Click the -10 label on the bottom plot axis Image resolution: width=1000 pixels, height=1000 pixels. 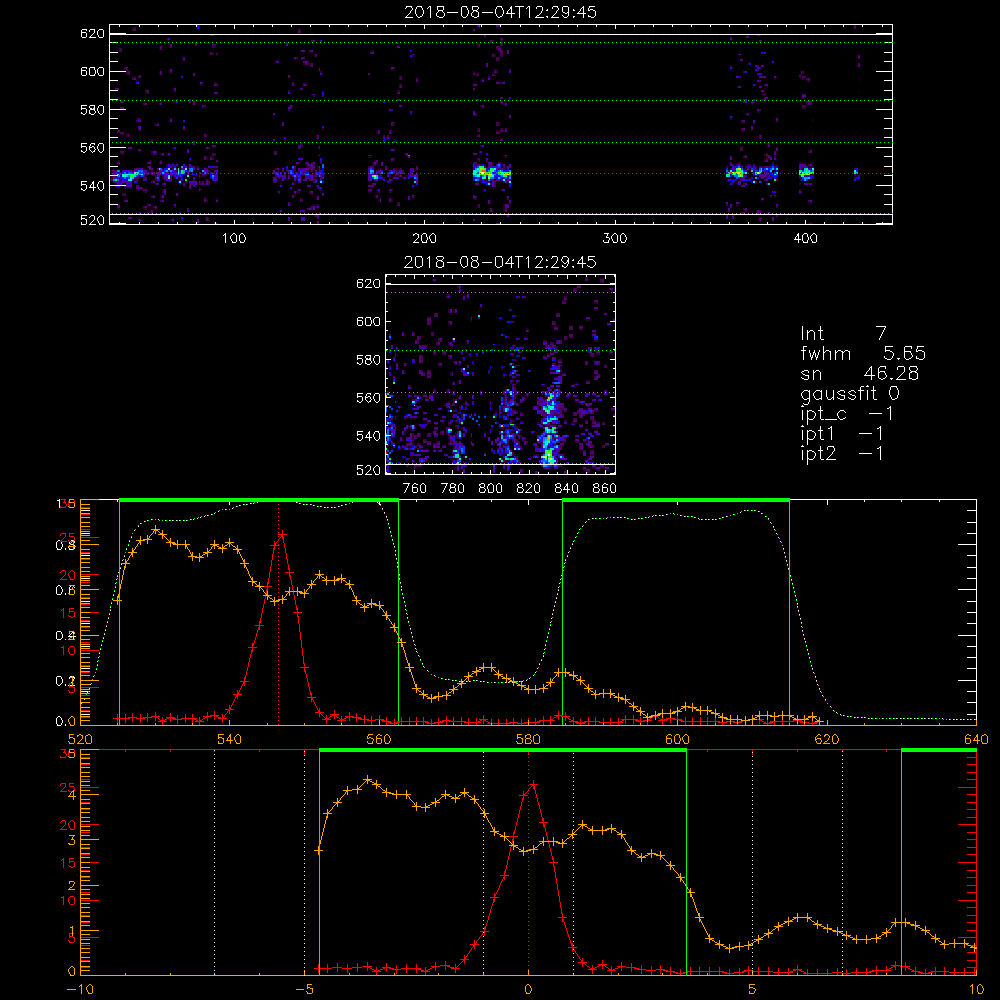tap(80, 989)
